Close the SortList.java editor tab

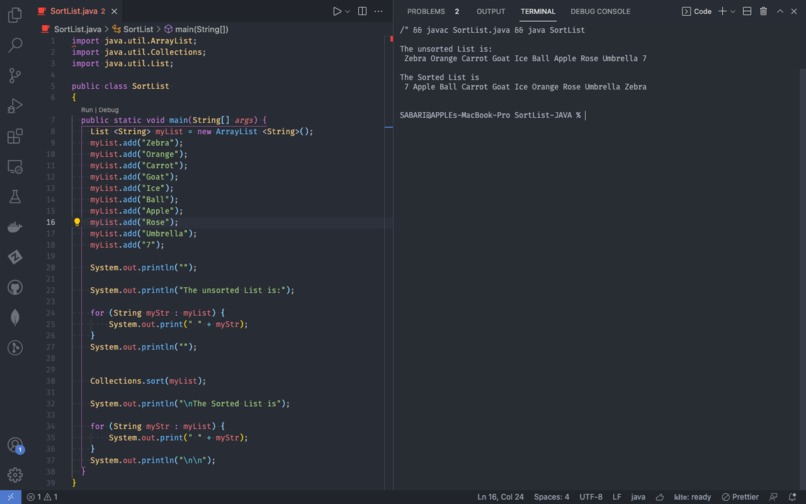(114, 11)
